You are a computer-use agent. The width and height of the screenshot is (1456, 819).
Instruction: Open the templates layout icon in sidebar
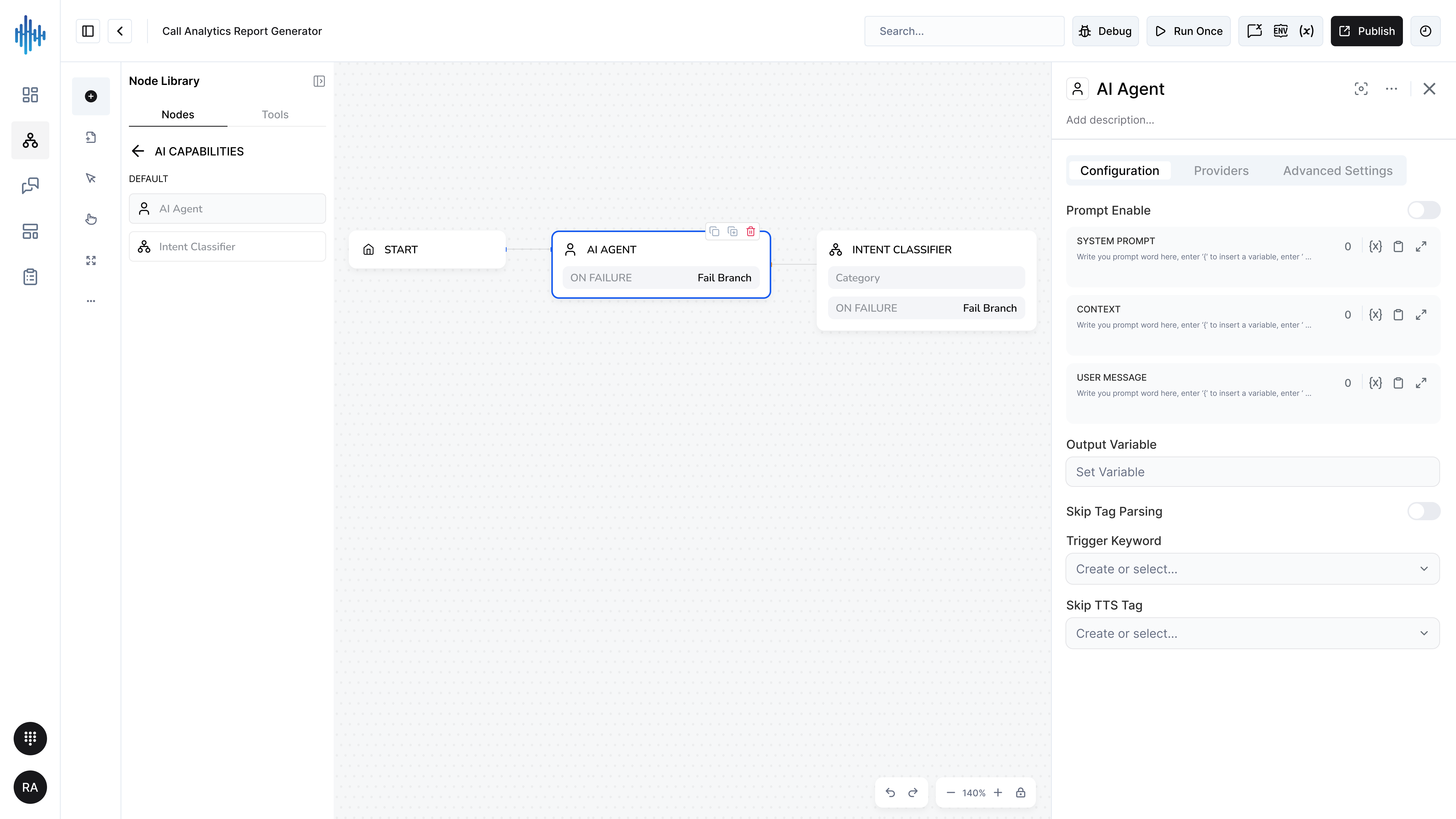(30, 231)
